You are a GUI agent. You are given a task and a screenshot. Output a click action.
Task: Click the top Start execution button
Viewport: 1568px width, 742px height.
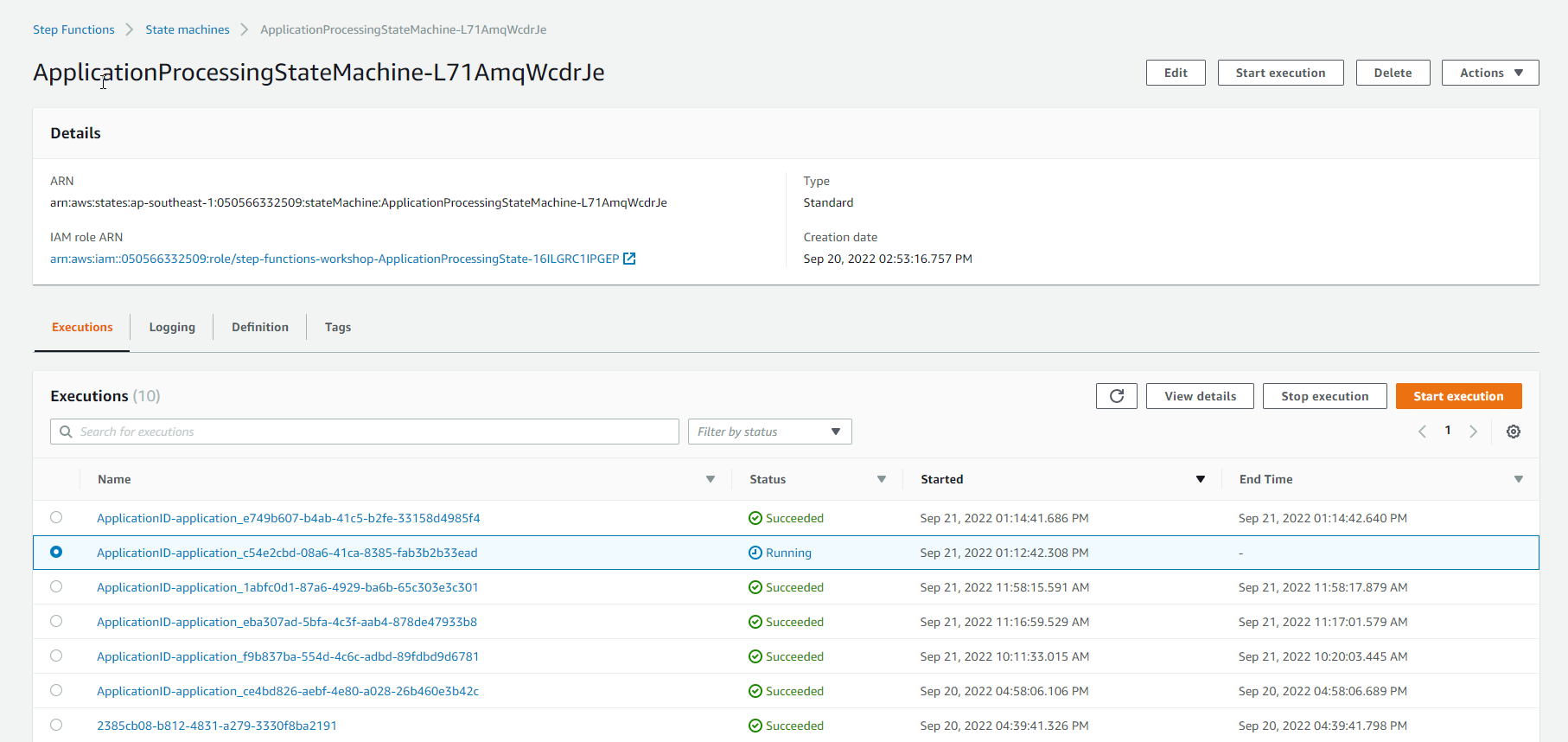pos(1280,73)
